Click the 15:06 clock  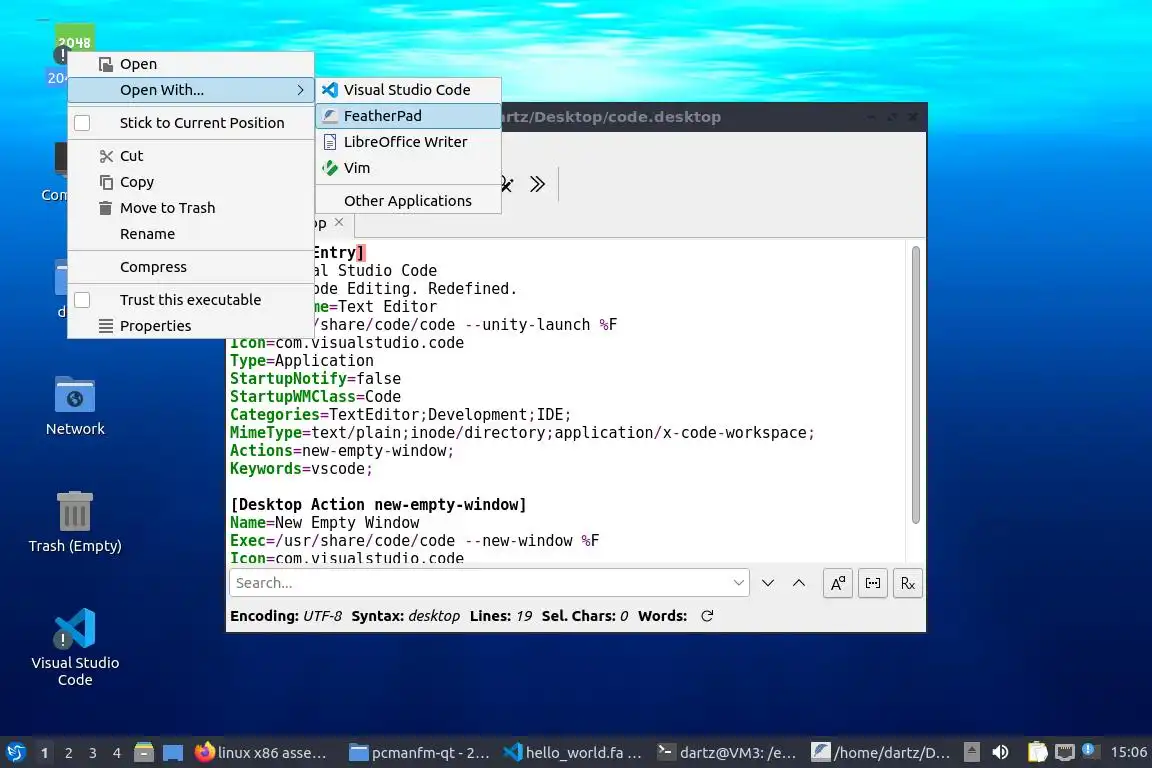coord(1128,752)
